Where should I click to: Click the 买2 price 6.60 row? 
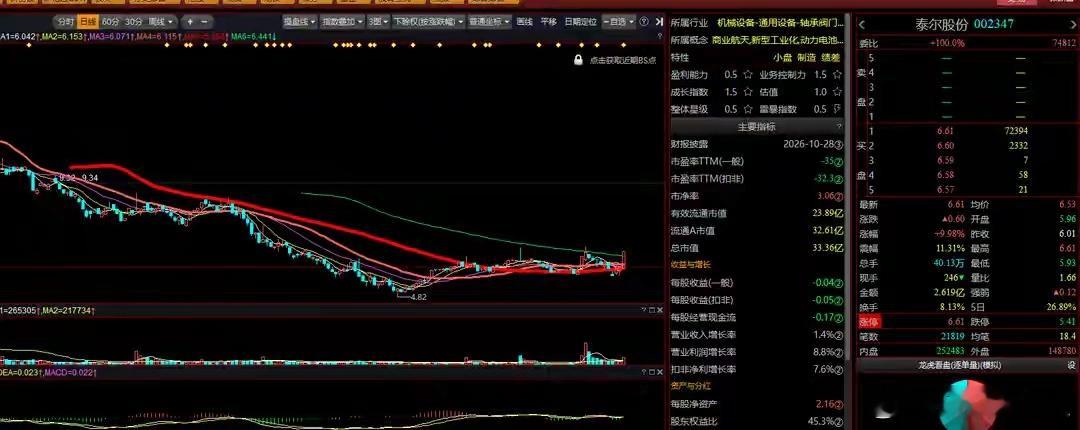pyautogui.click(x=966, y=145)
